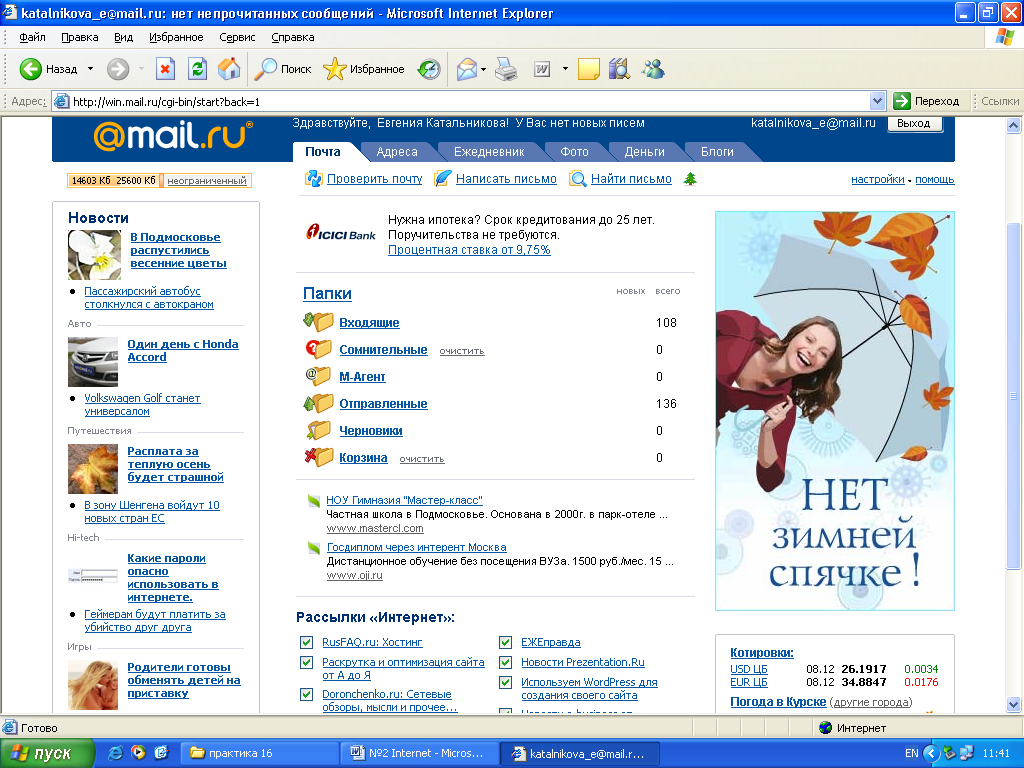1024x768 pixels.
Task: Open the Входящие folder link
Action: tap(369, 323)
